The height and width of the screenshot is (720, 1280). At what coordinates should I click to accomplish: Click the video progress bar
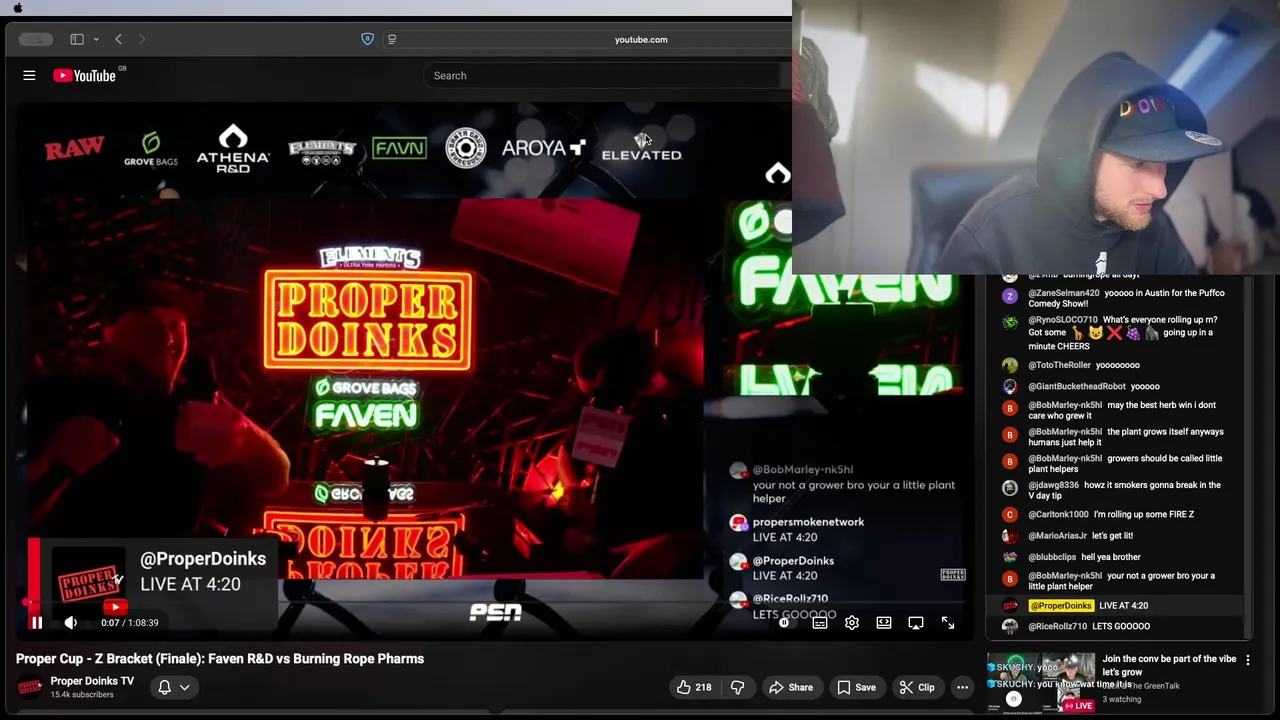[496, 603]
